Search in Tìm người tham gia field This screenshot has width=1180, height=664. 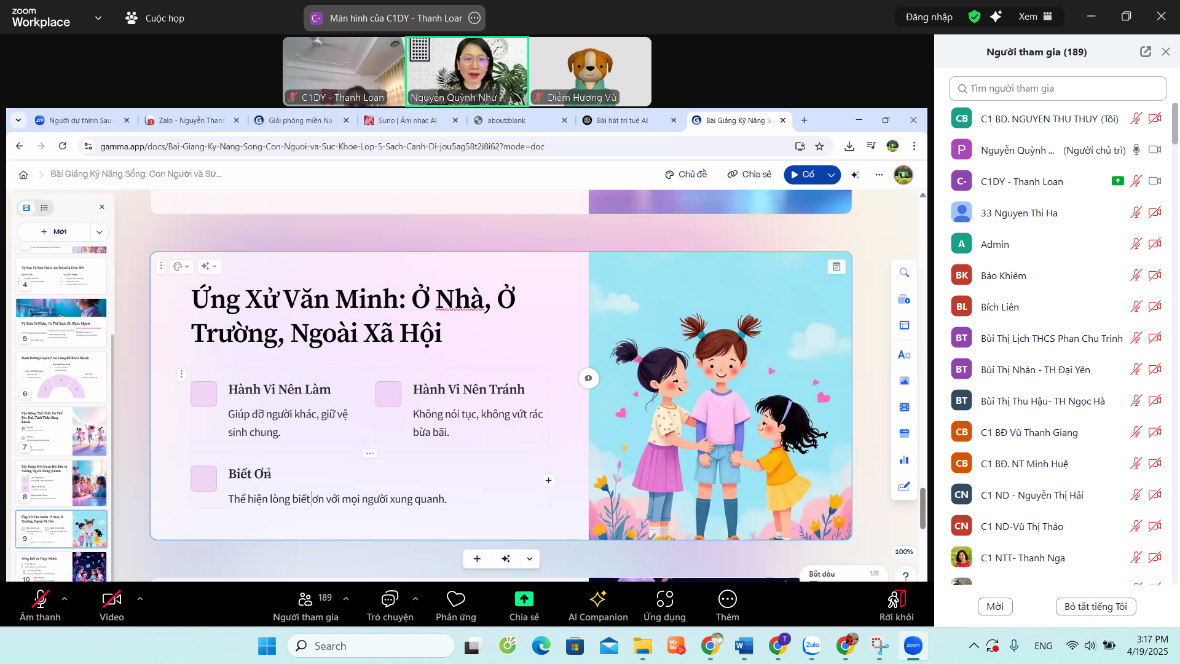point(1057,88)
